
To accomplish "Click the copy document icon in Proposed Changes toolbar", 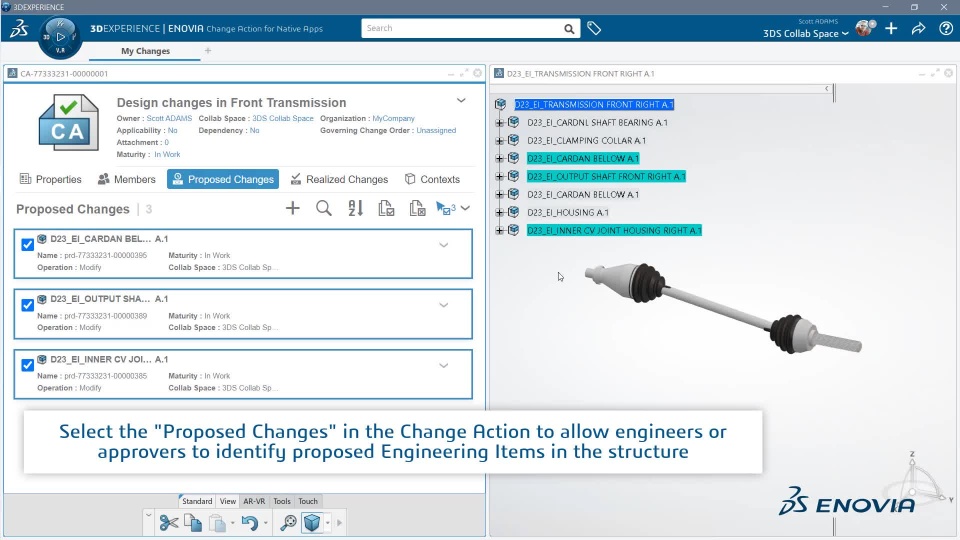I will 386,208.
